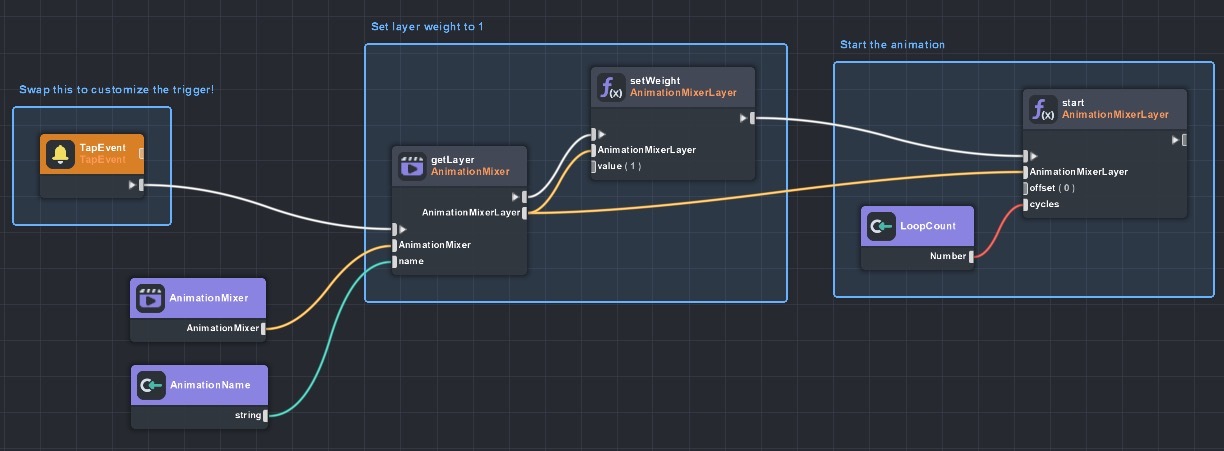
Task: Click the setWeight value input port
Action: coord(592,166)
